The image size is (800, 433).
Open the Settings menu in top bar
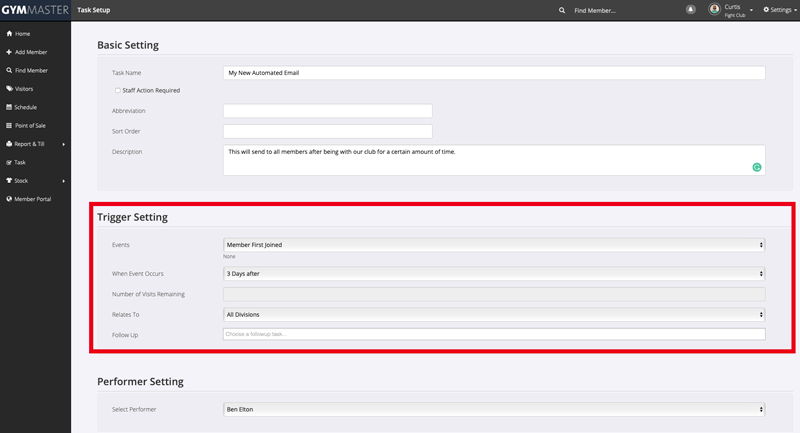[780, 10]
